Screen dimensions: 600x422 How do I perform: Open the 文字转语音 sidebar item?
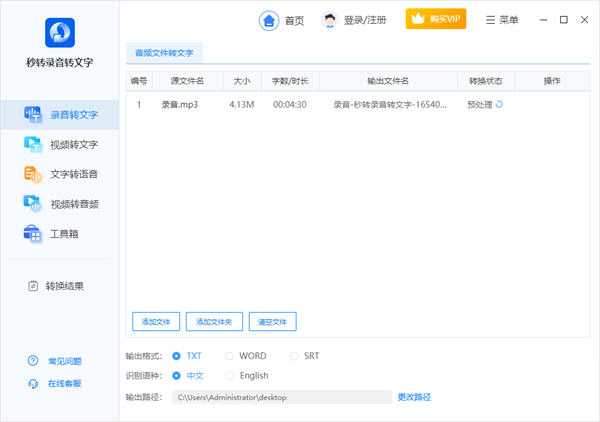[60, 174]
